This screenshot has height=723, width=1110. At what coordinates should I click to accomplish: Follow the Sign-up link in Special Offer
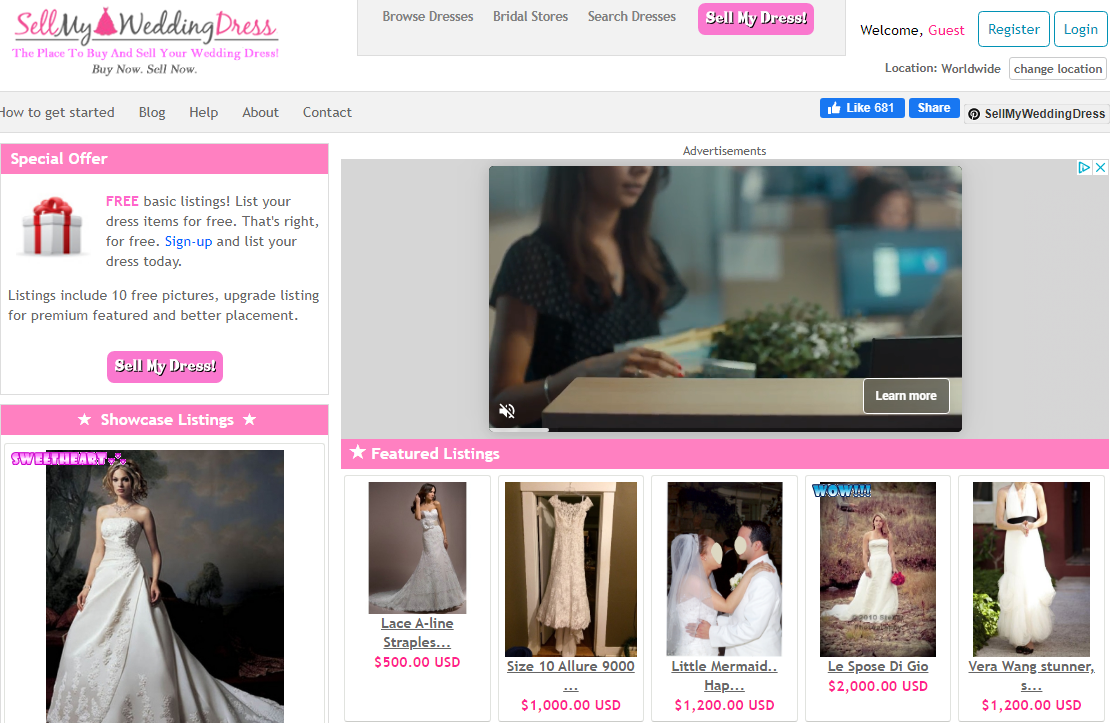click(188, 241)
